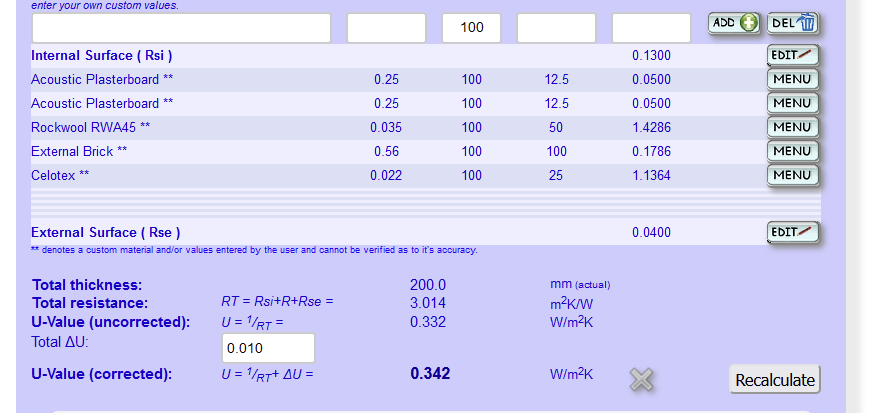This screenshot has height=413, width=870.
Task: Select the Rockwool RWA45 material name
Action: click(91, 127)
